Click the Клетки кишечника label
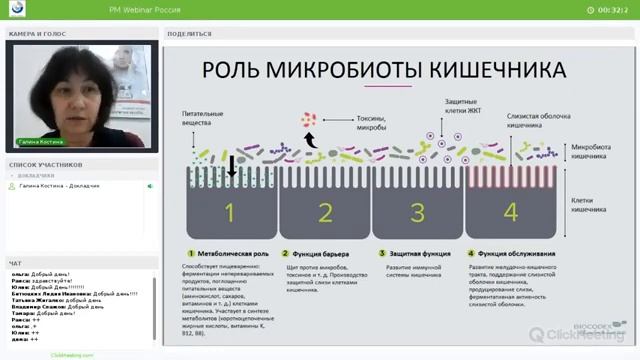This screenshot has height=360, width=640. pyautogui.click(x=588, y=205)
